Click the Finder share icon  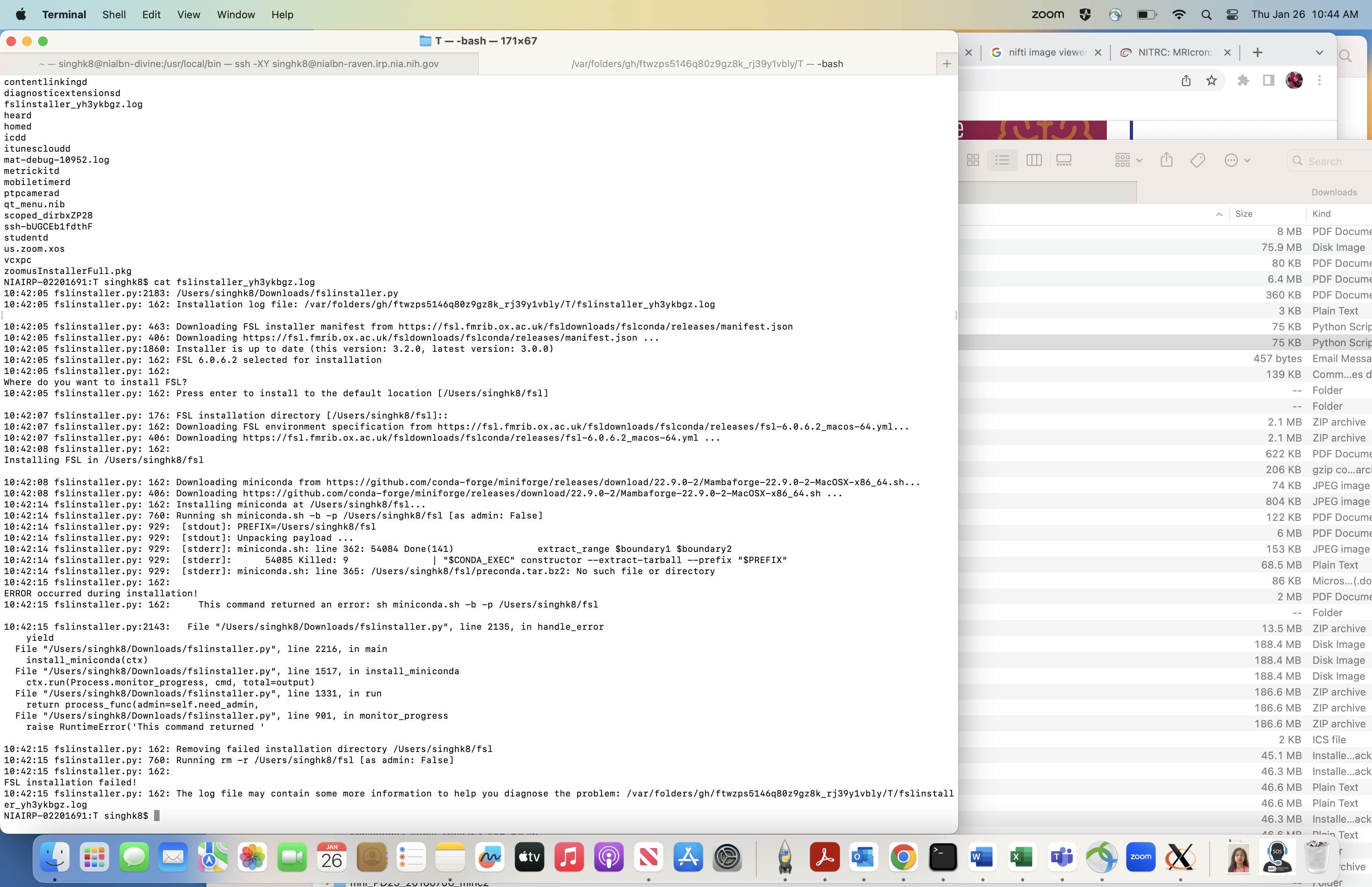point(1166,160)
